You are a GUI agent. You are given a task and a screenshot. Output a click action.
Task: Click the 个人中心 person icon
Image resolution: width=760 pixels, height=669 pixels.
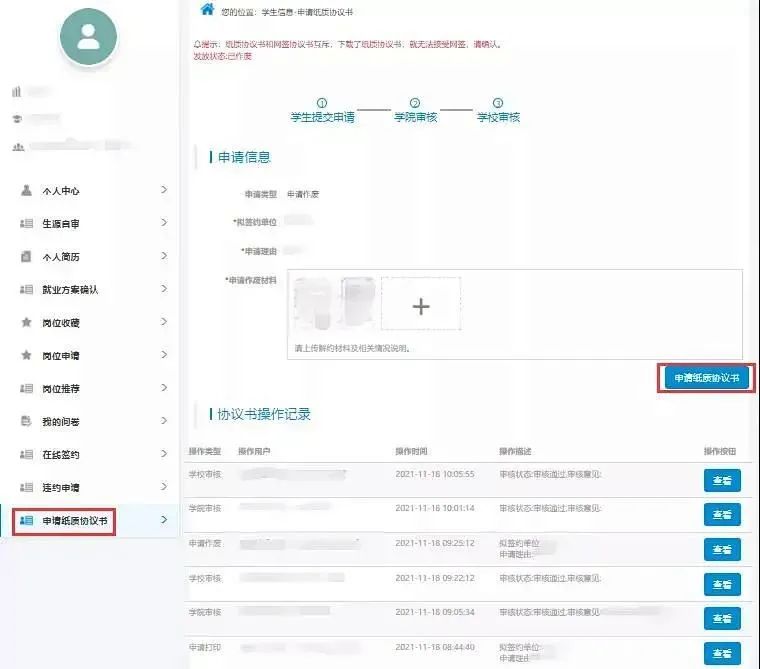pos(26,190)
